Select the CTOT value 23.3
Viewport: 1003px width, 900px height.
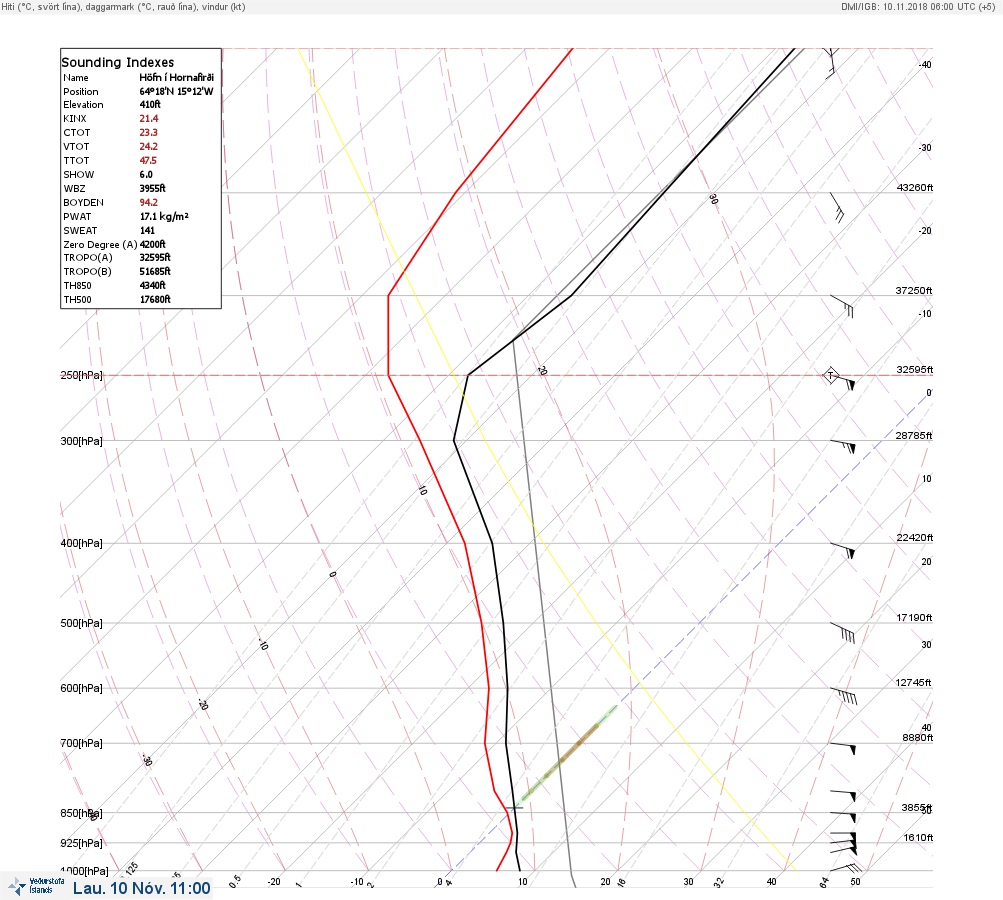point(148,132)
